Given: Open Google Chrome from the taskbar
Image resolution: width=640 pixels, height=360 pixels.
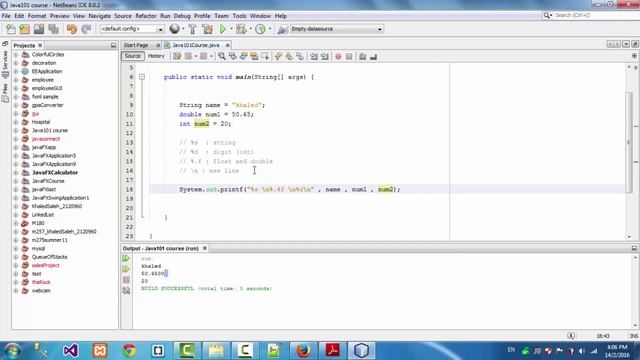Looking at the screenshot, I should [129, 350].
